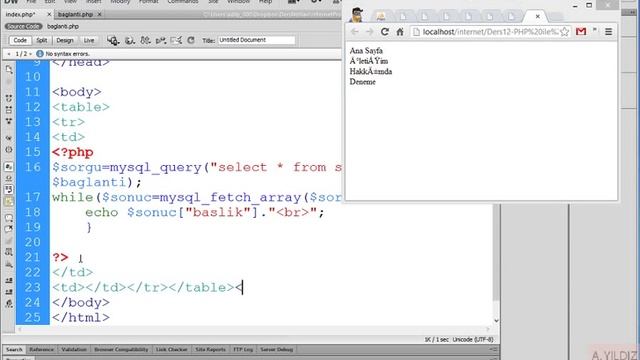
Task: Switch to Design view
Action: (x=64, y=40)
